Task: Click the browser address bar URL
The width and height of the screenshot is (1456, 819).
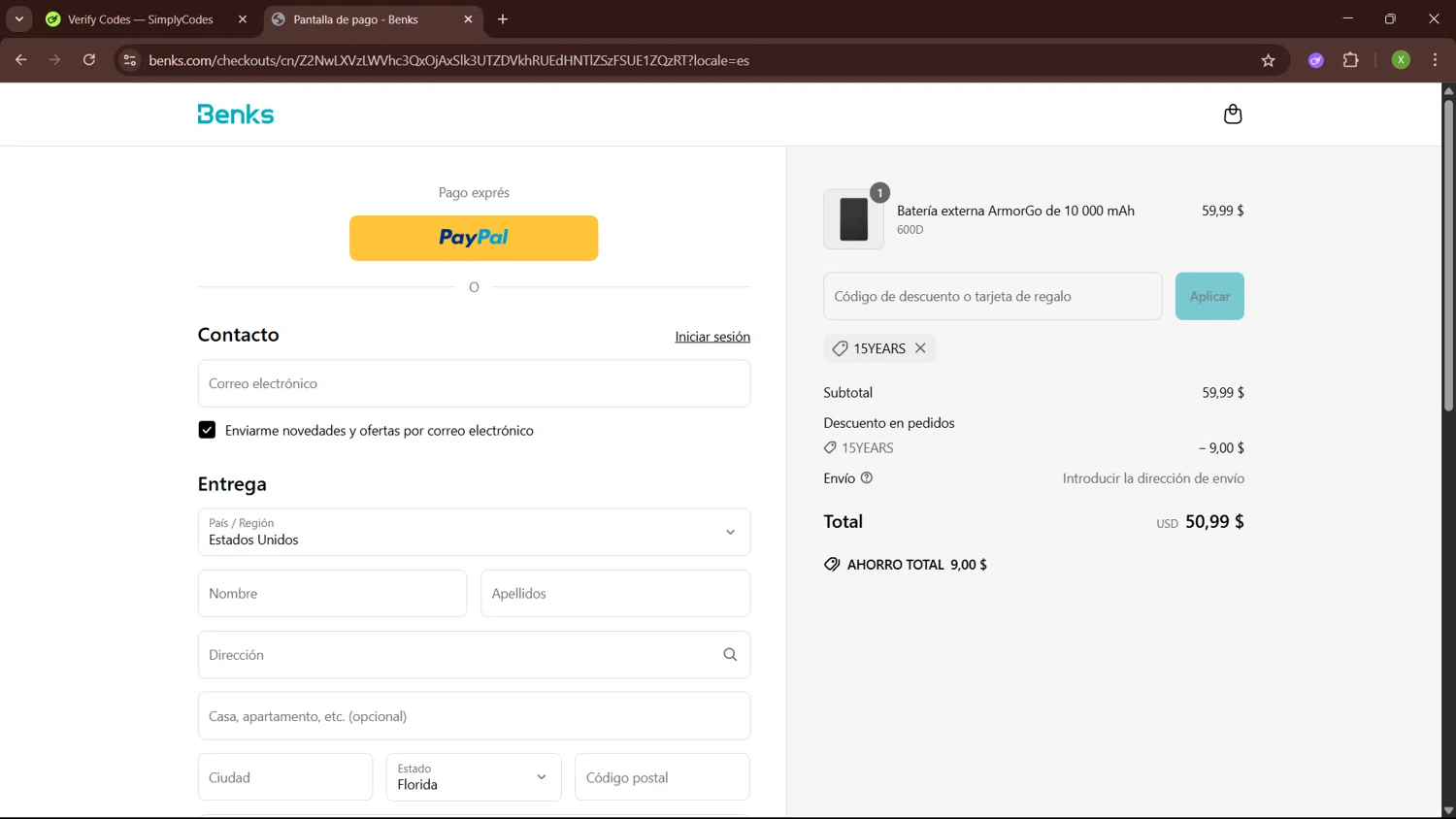Action: click(x=448, y=60)
